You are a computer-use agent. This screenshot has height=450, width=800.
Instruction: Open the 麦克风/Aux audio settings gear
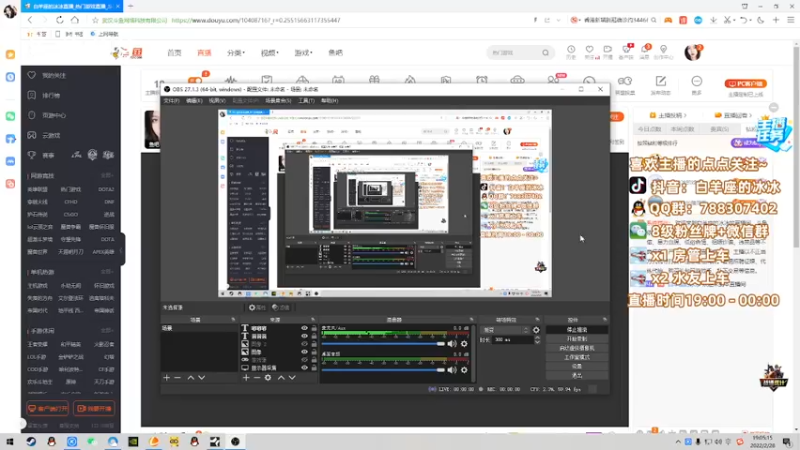coord(464,344)
